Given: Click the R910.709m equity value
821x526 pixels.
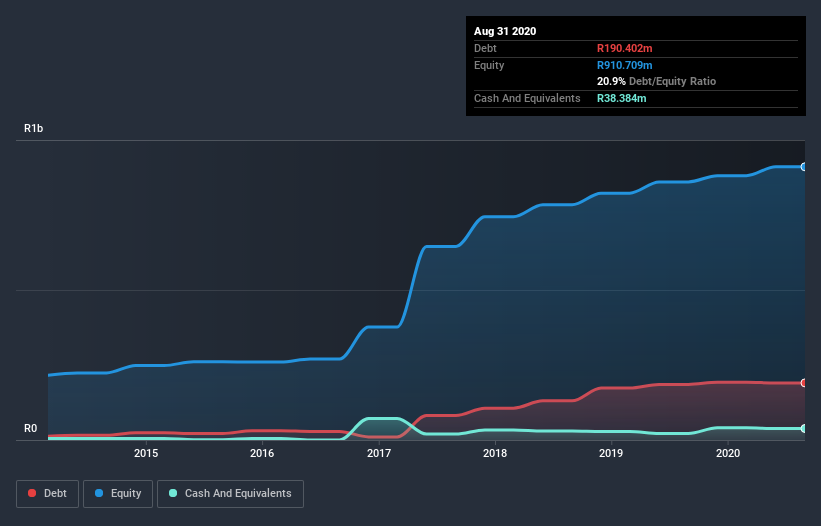Looking at the screenshot, I should (625, 65).
